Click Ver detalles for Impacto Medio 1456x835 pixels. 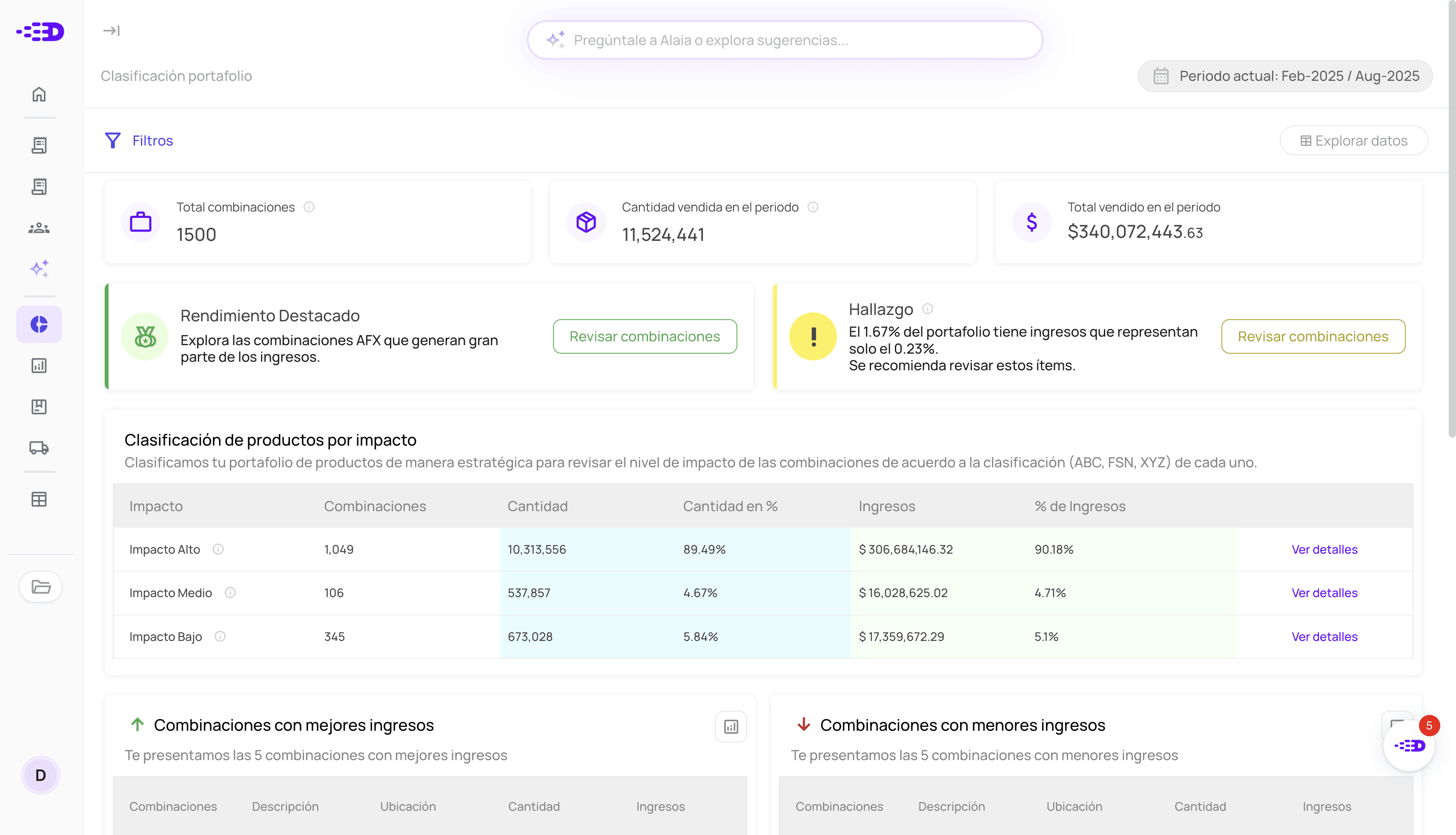[1324, 593]
